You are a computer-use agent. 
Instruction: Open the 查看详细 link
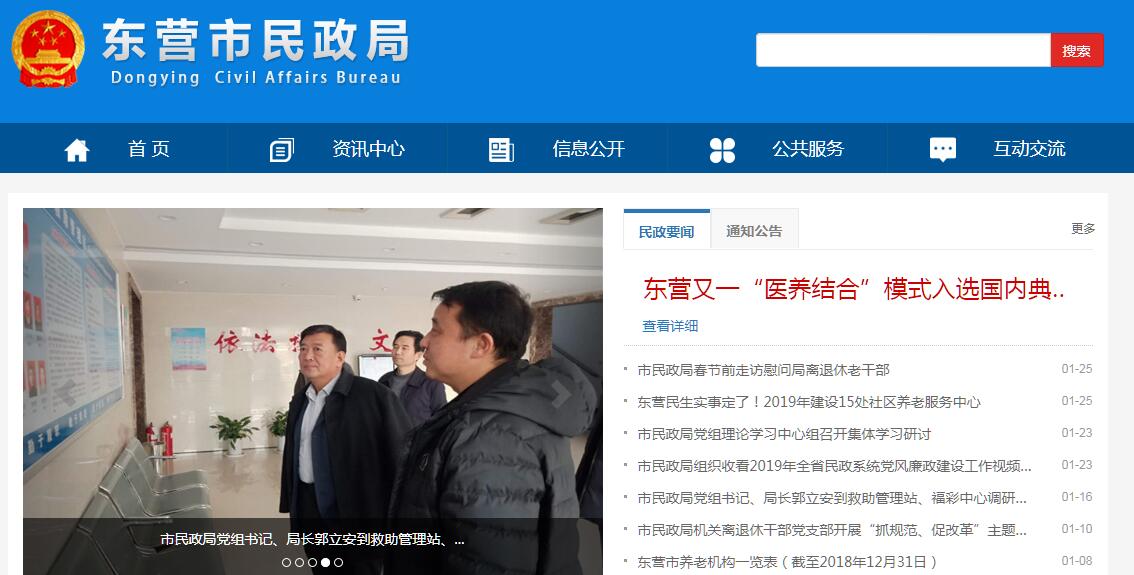pos(670,326)
